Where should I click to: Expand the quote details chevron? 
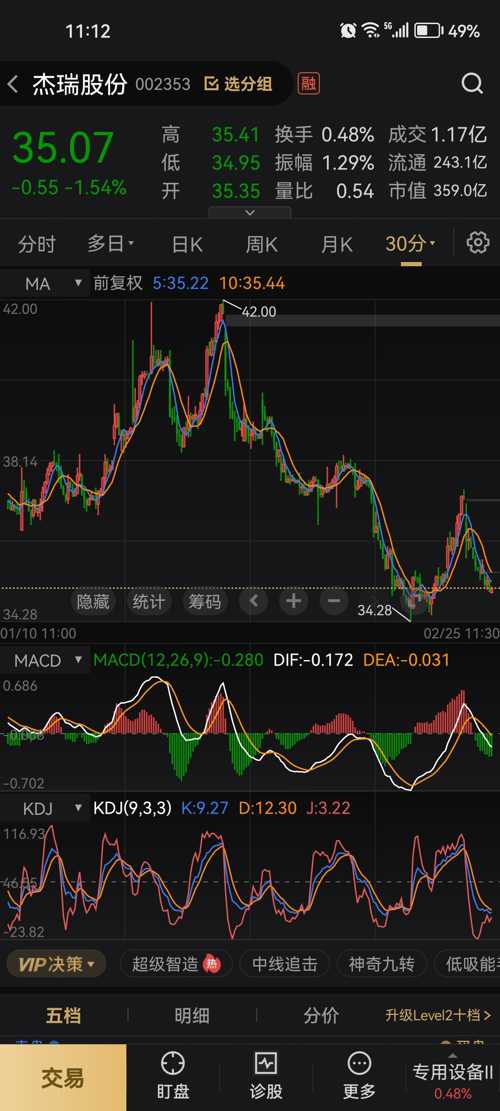[x=249, y=213]
